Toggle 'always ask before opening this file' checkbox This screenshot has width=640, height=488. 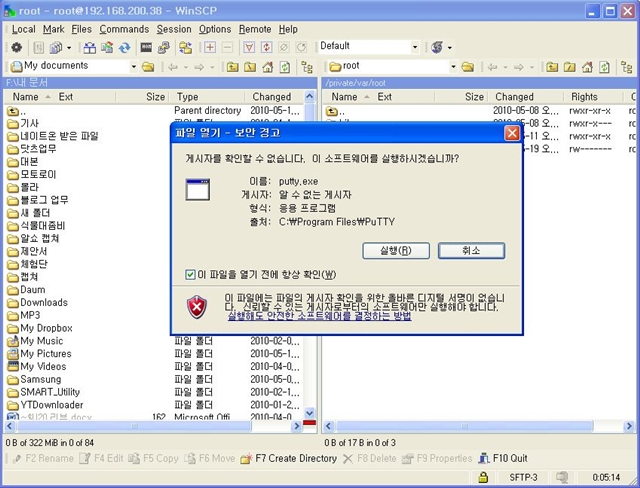(190, 274)
